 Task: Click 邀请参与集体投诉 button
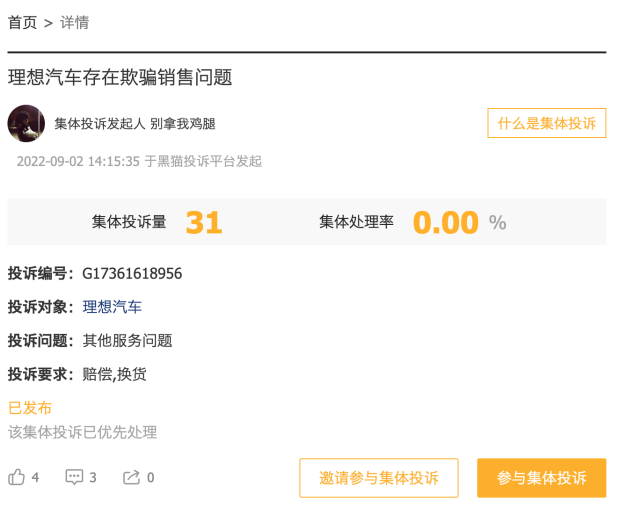pyautogui.click(x=379, y=478)
